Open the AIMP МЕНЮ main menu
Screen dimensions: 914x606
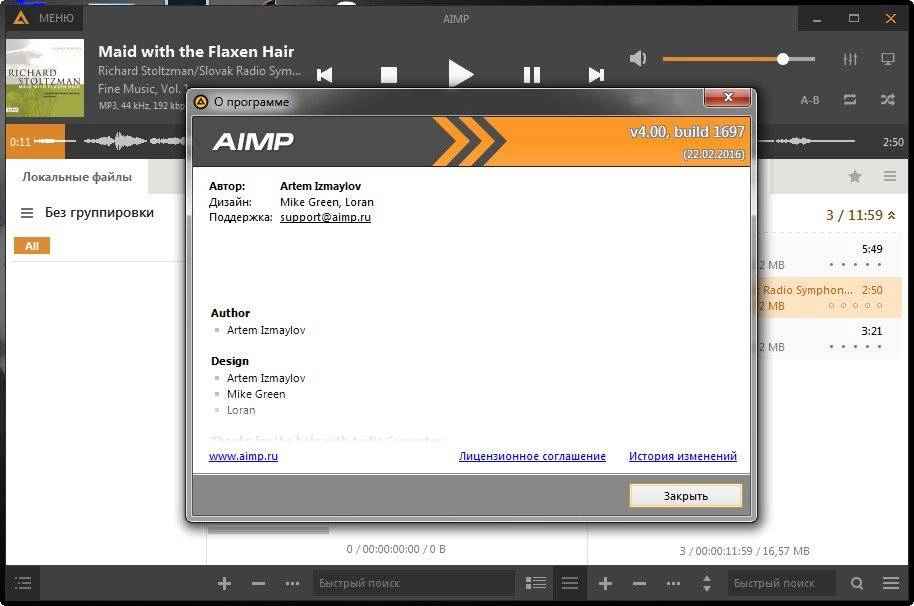(x=45, y=18)
